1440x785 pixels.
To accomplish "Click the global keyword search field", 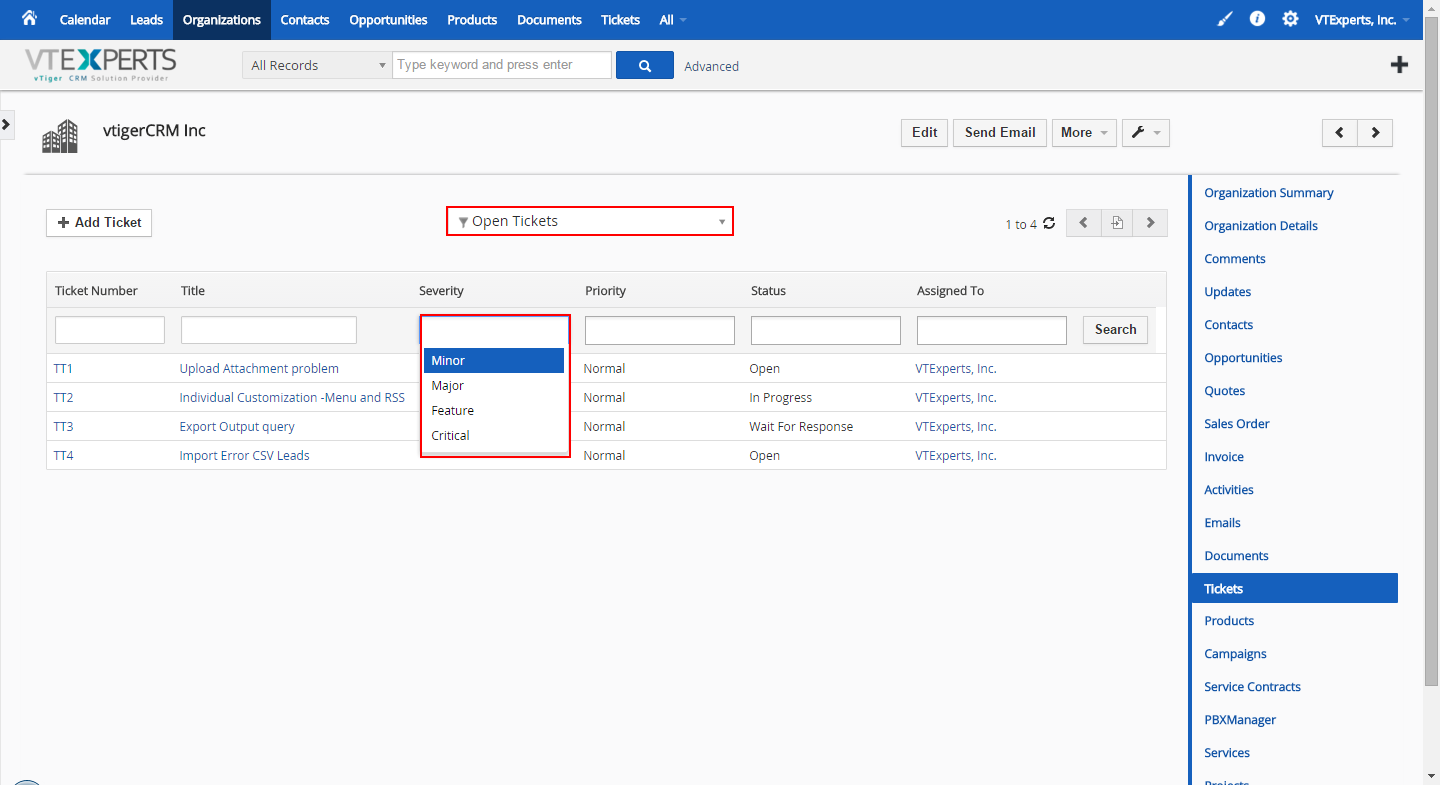I will (502, 65).
